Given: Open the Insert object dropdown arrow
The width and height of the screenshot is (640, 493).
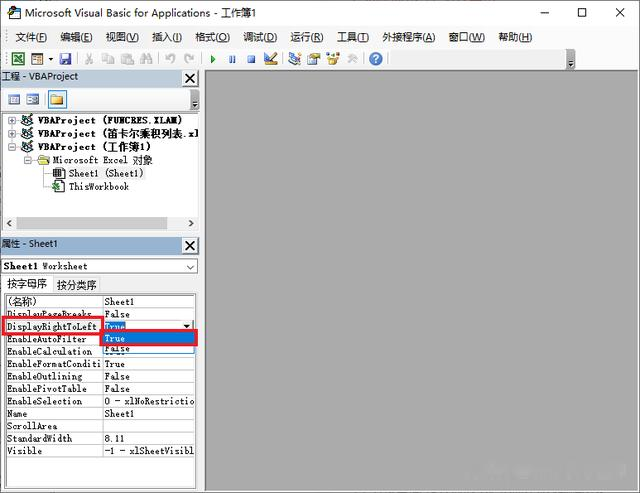Looking at the screenshot, I should tap(51, 59).
